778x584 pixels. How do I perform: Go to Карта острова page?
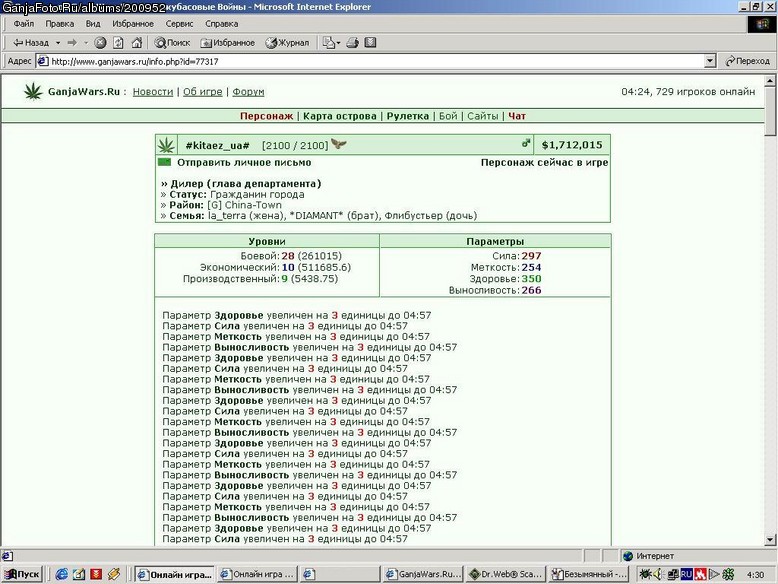340,116
